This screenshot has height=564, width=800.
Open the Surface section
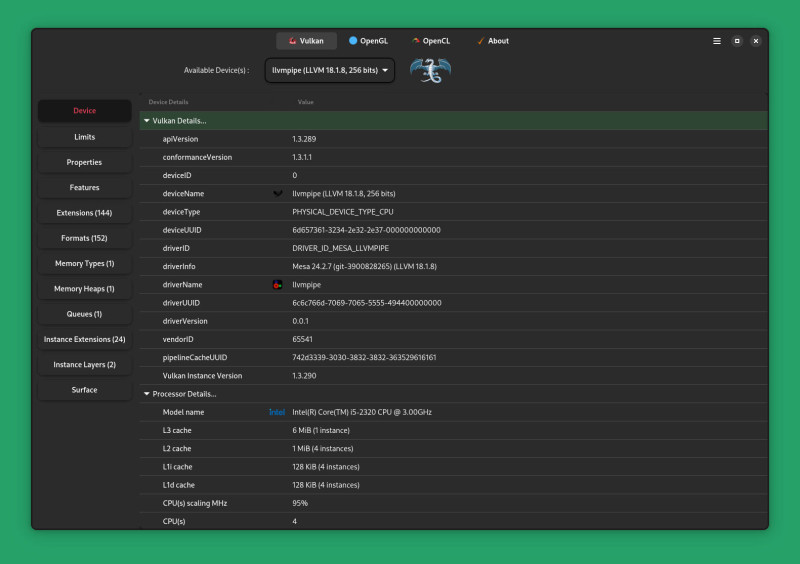85,390
